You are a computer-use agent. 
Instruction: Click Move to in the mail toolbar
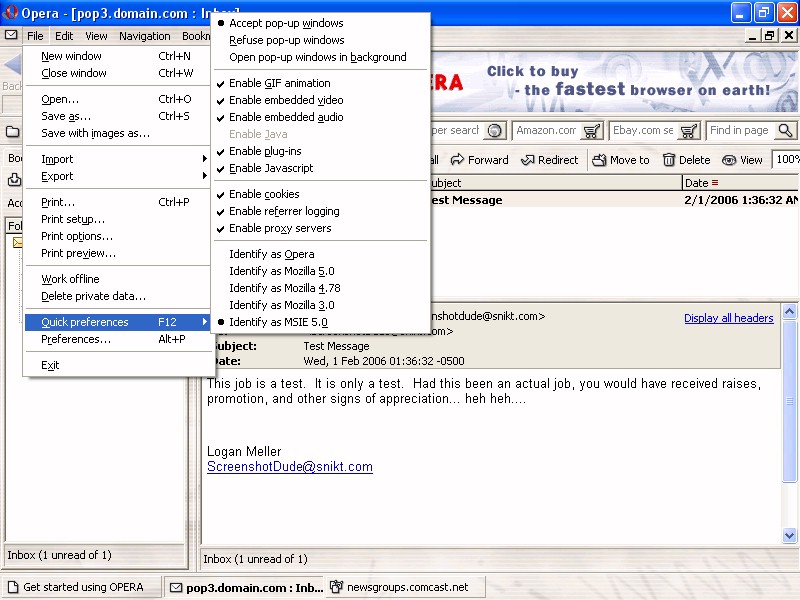tap(620, 160)
